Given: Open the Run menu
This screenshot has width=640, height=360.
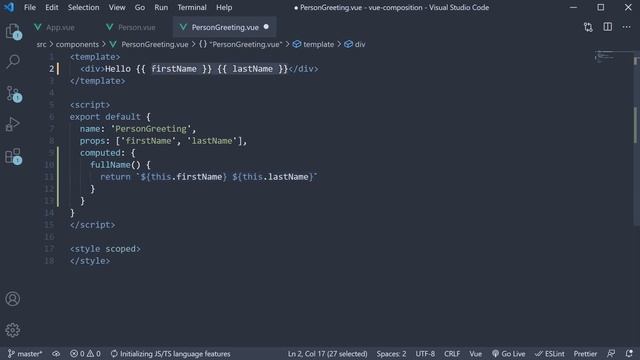Looking at the screenshot, I should pyautogui.click(x=161, y=7).
